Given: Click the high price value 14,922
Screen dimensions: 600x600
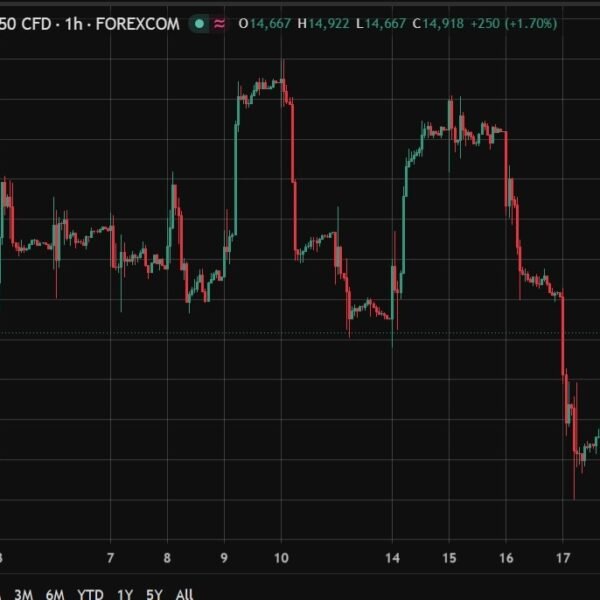Looking at the screenshot, I should pos(329,24).
